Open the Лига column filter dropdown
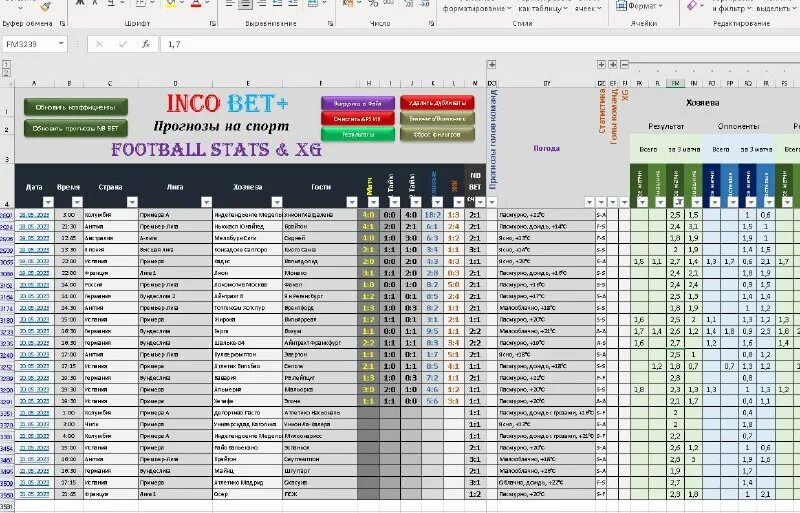Viewport: 800px width, 513px height. (x=206, y=202)
